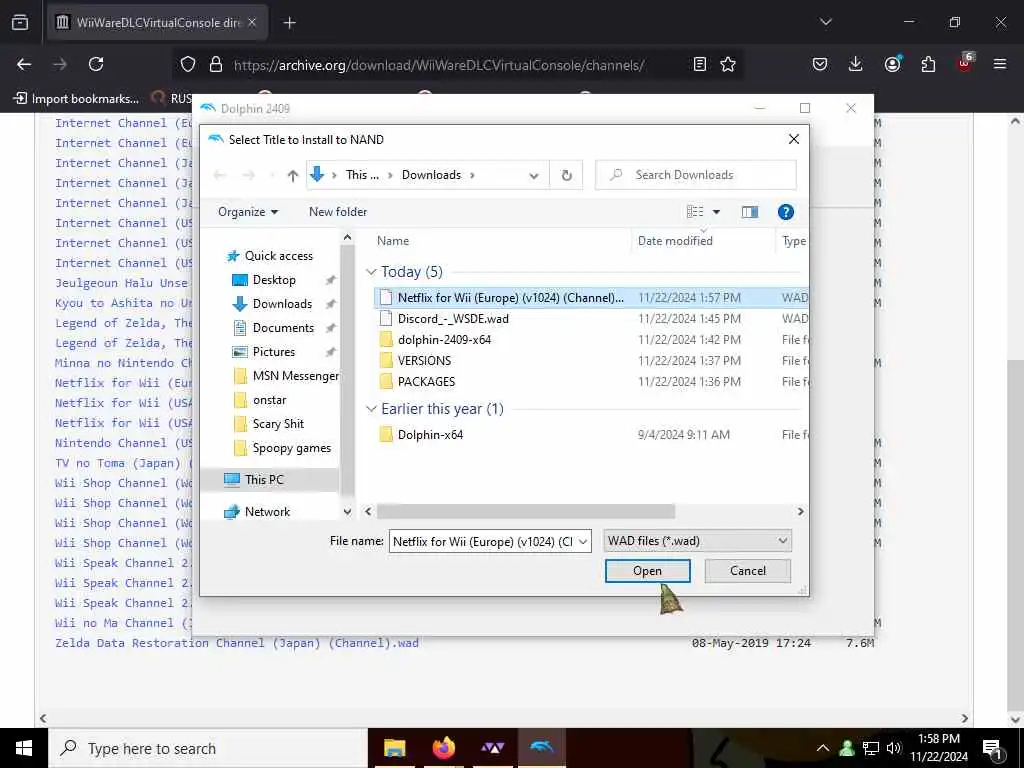The image size is (1024, 768).
Task: Click the shield tracking protection icon
Action: click(188, 64)
